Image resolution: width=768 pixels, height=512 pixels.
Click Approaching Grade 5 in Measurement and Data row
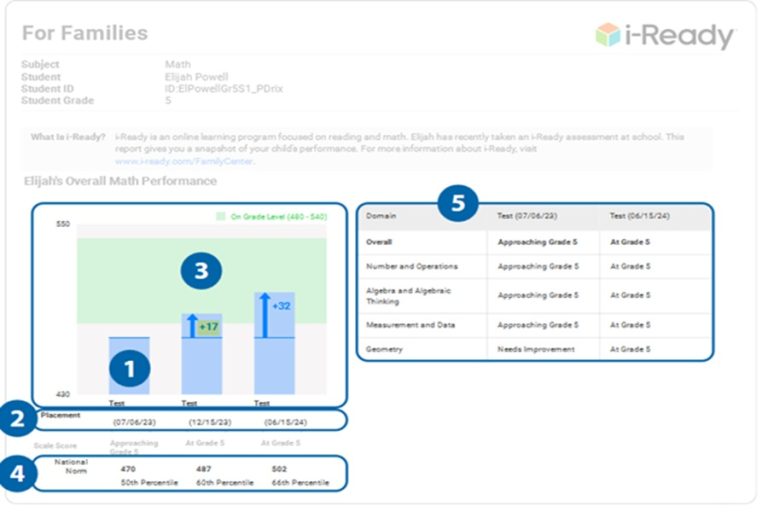click(538, 325)
